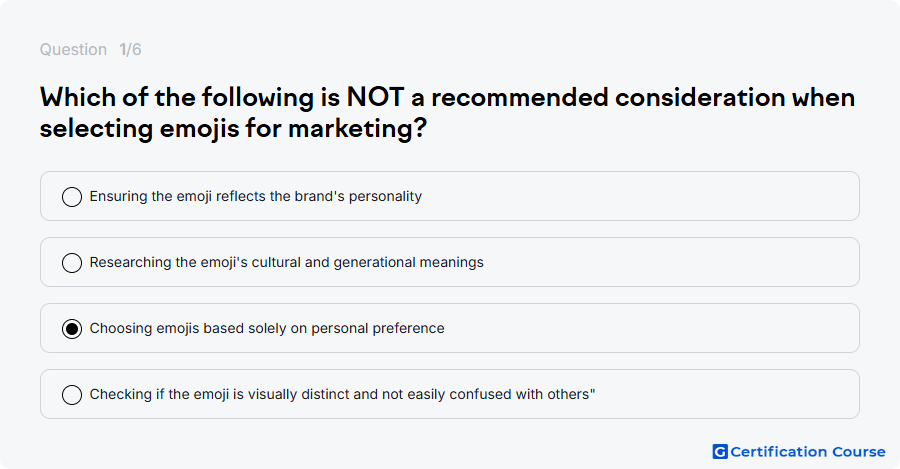The image size is (900, 469).
Task: Click 'Researching the emoji's cultural' answer text
Action: [x=286, y=262]
